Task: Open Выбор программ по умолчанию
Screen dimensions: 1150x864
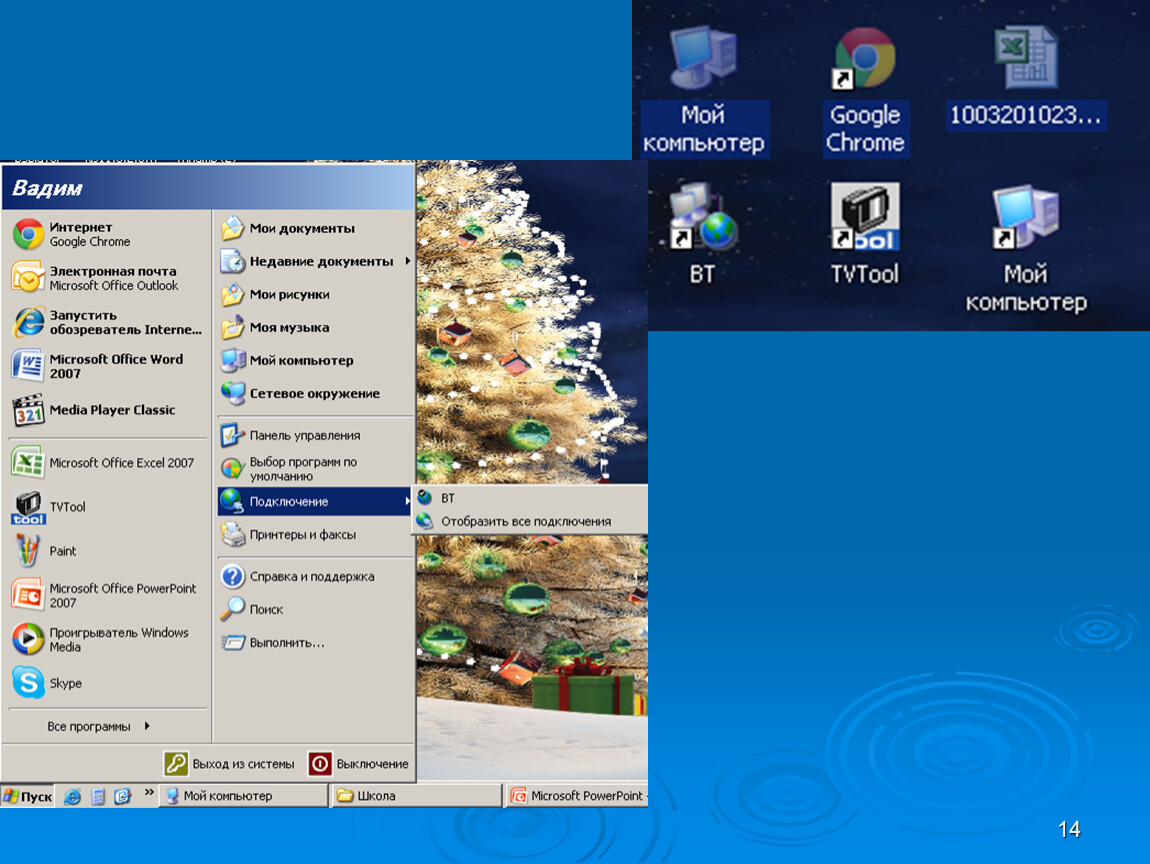Action: click(315, 468)
